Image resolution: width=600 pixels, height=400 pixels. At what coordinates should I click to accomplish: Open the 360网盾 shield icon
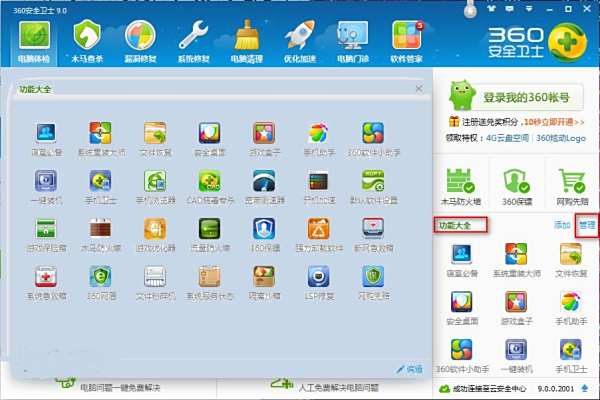click(101, 282)
